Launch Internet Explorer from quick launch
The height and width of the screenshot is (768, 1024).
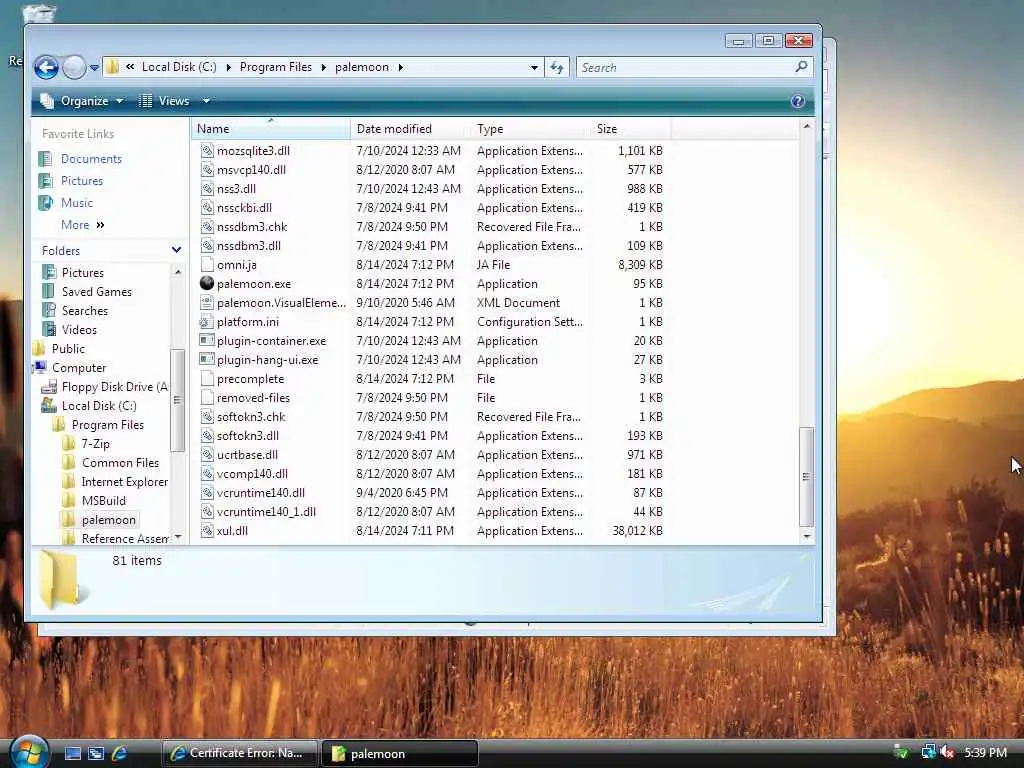click(120, 753)
